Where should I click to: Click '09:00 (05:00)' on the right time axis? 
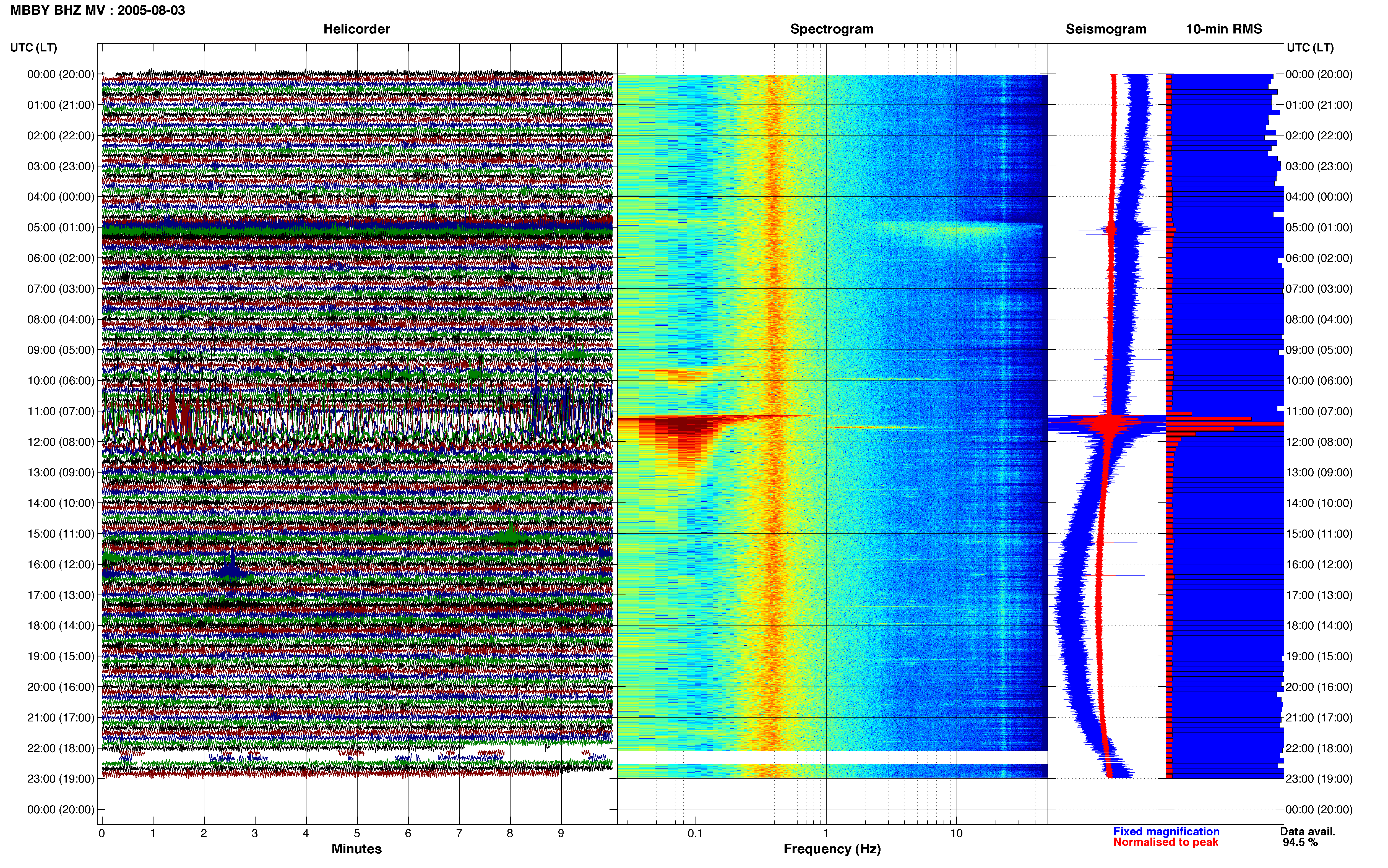pyautogui.click(x=1319, y=350)
